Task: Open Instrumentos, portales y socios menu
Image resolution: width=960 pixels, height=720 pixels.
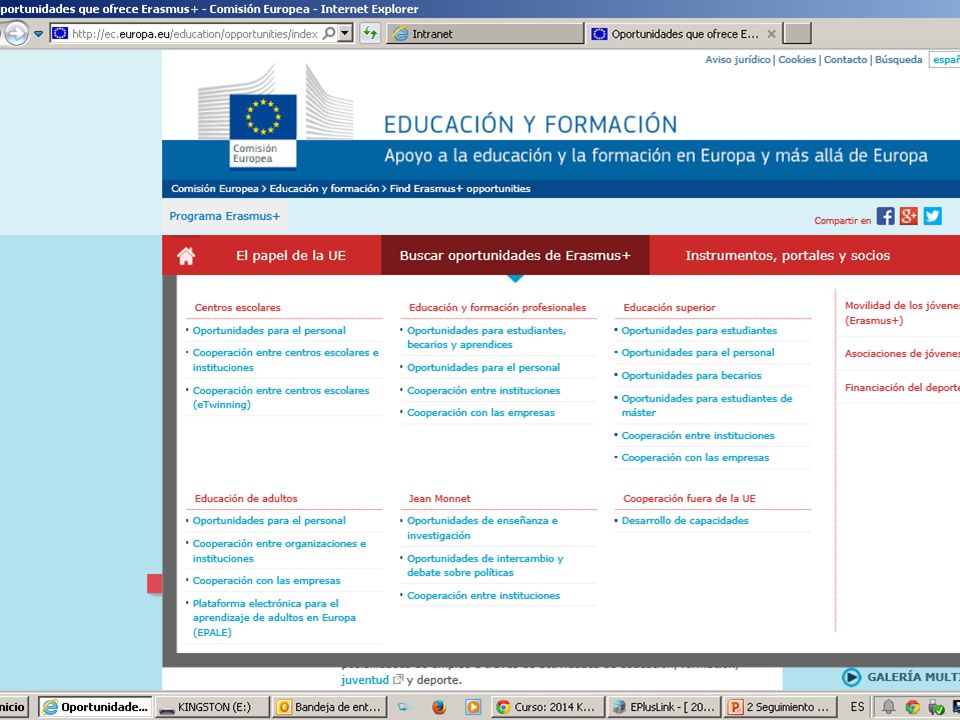Action: point(787,255)
